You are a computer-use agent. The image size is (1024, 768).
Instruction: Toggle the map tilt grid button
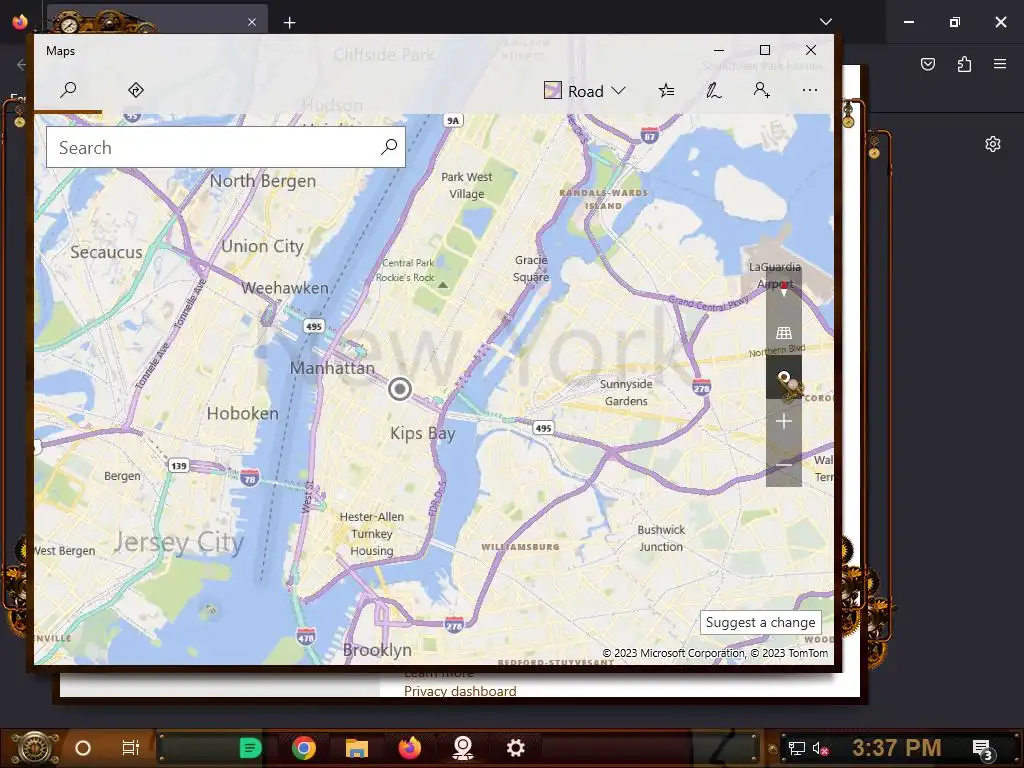click(784, 333)
